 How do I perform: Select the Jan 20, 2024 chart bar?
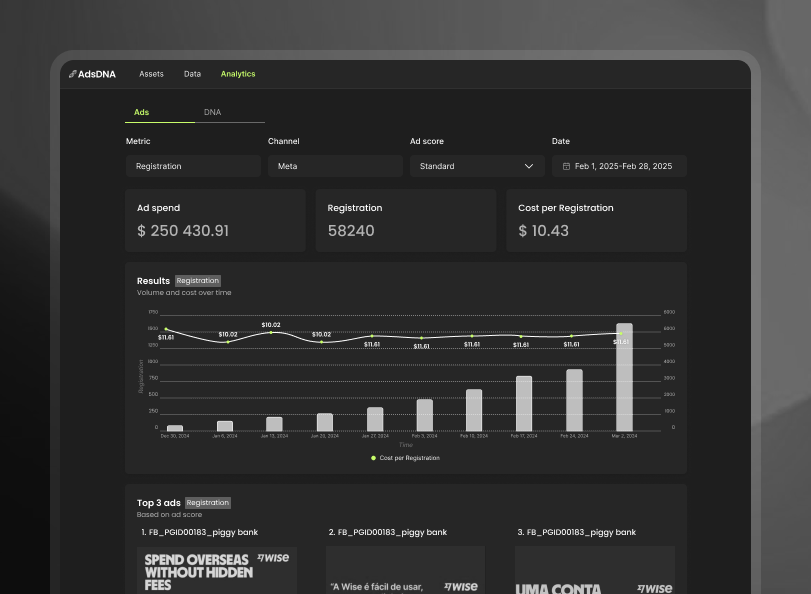click(x=325, y=422)
